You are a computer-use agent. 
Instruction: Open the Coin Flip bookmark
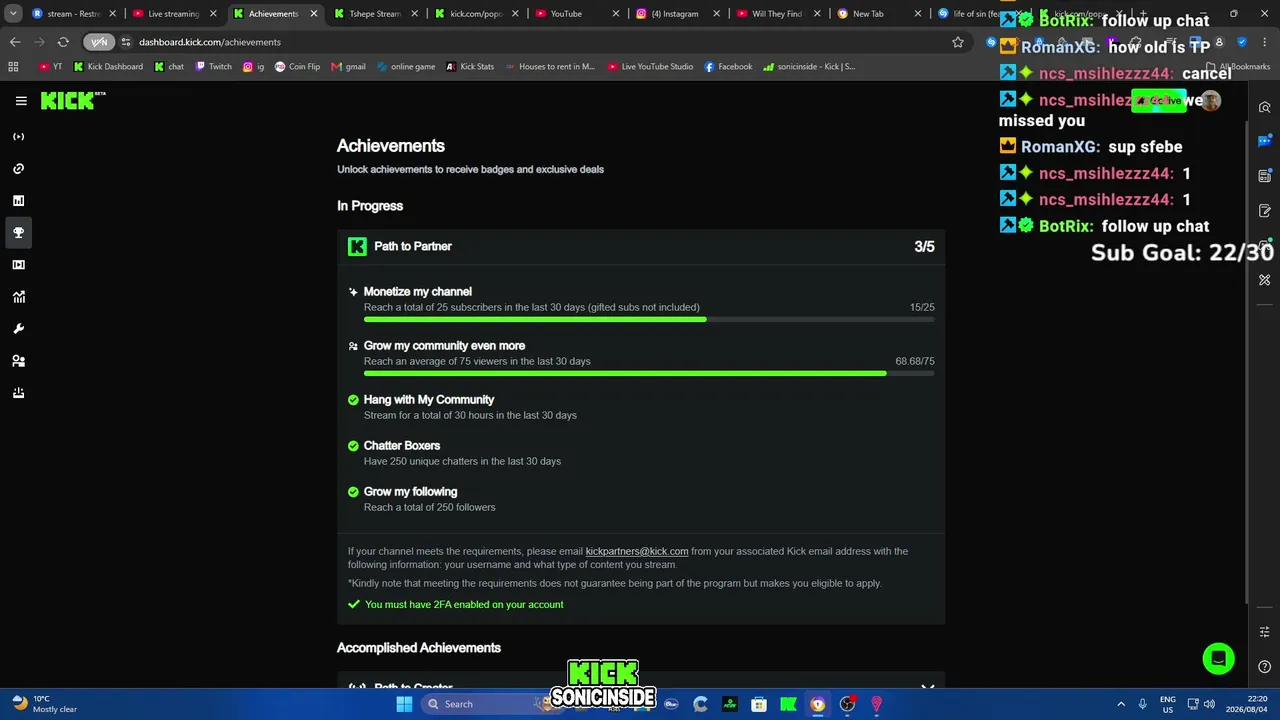pyautogui.click(x=297, y=67)
